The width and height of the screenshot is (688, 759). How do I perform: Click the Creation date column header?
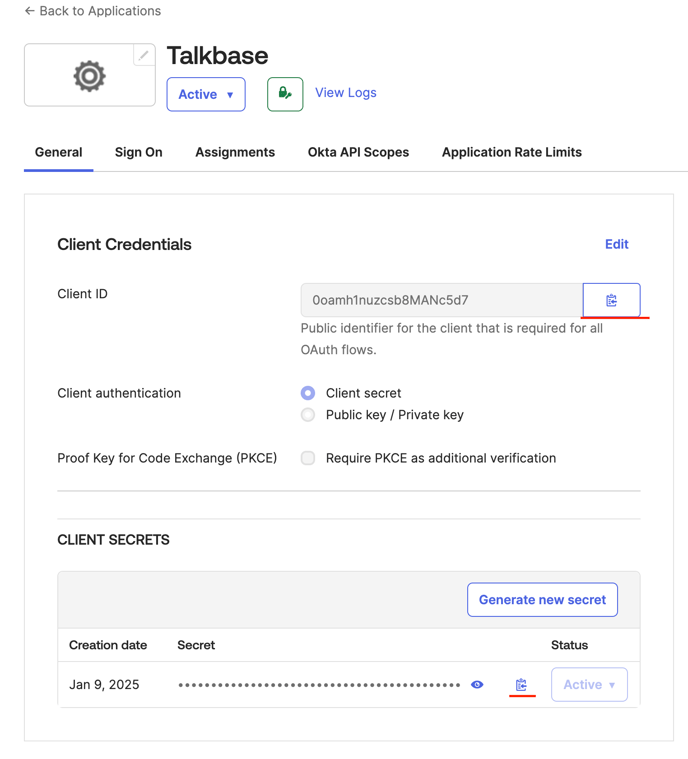[108, 645]
